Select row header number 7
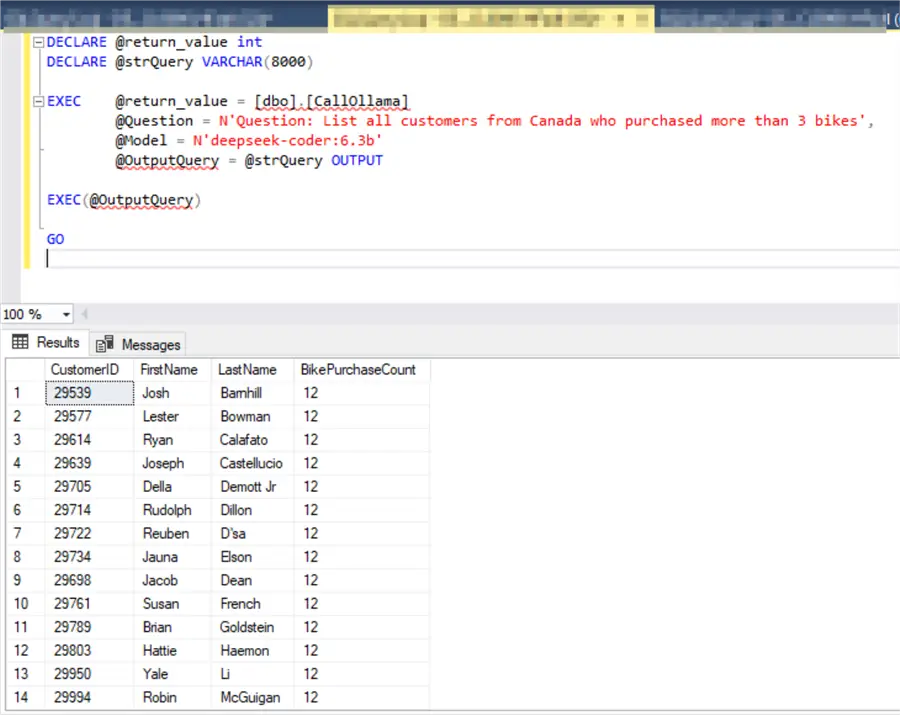This screenshot has width=900, height=715. click(25, 534)
